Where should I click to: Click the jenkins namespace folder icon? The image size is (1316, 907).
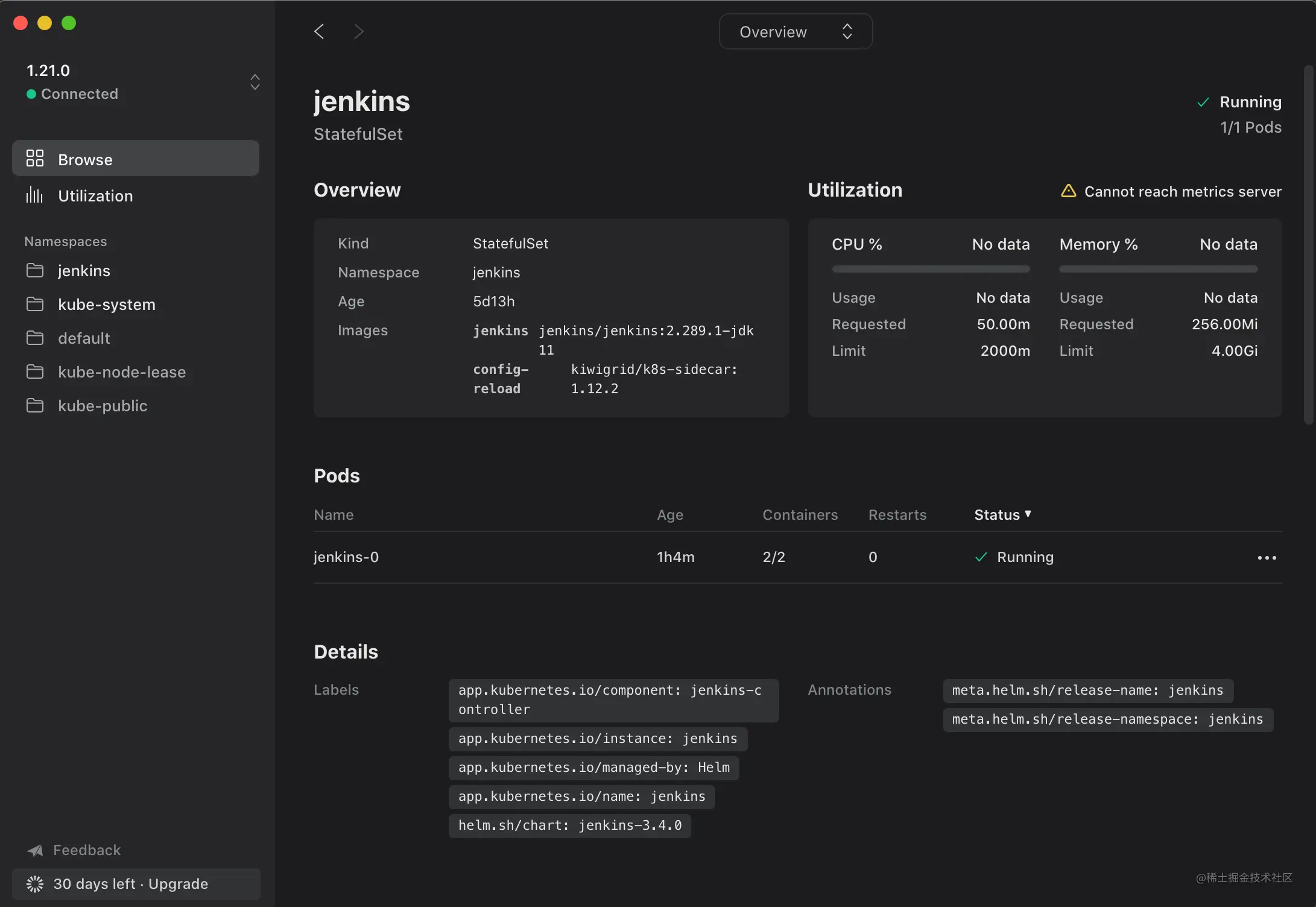coord(35,270)
